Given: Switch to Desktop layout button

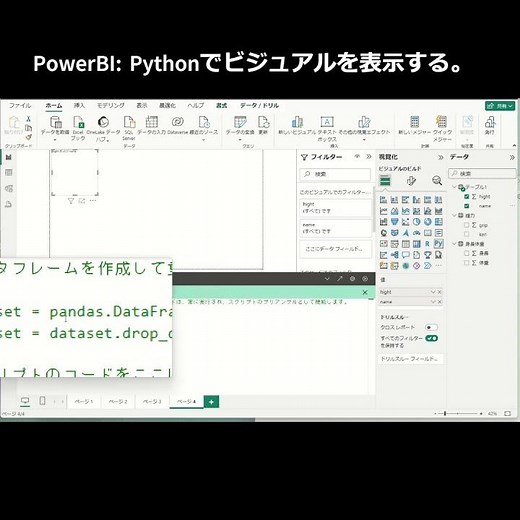Looking at the screenshot, I should pos(25,401).
